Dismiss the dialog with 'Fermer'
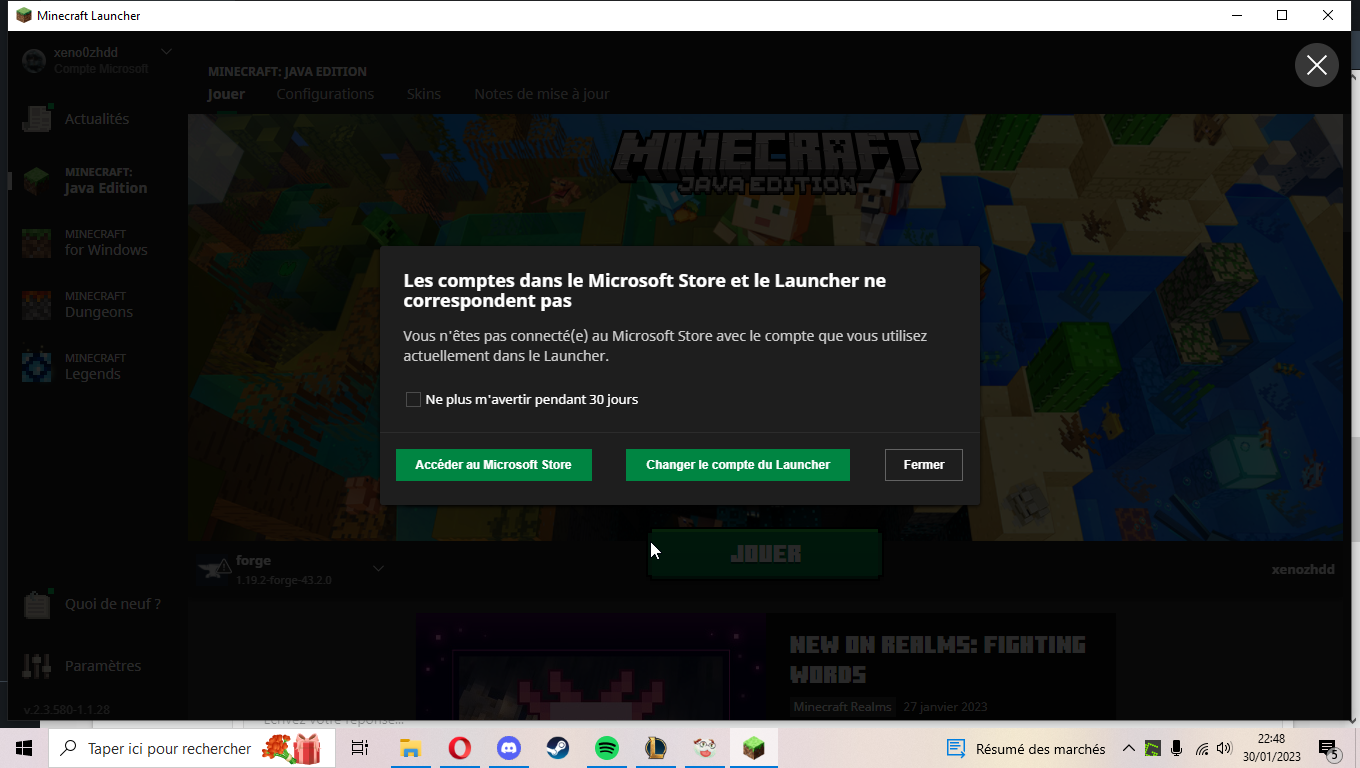 click(x=924, y=465)
